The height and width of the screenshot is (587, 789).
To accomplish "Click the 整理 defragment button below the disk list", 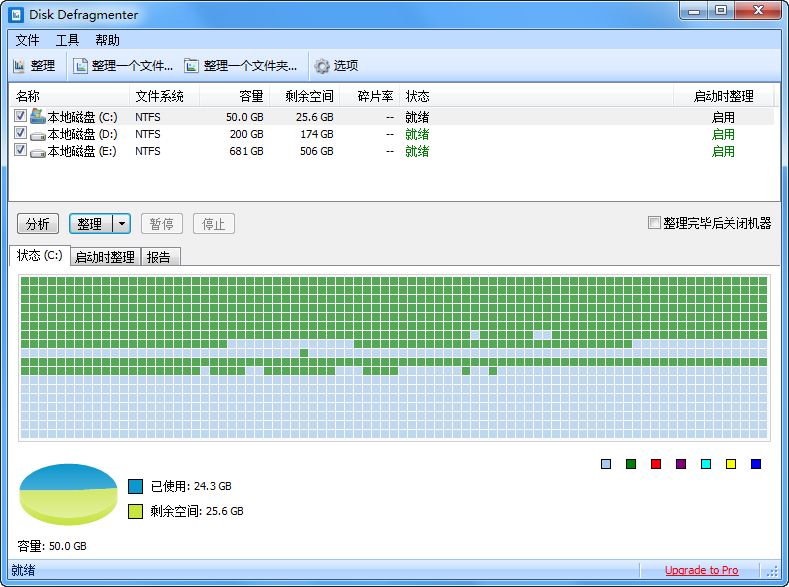I will coord(91,224).
